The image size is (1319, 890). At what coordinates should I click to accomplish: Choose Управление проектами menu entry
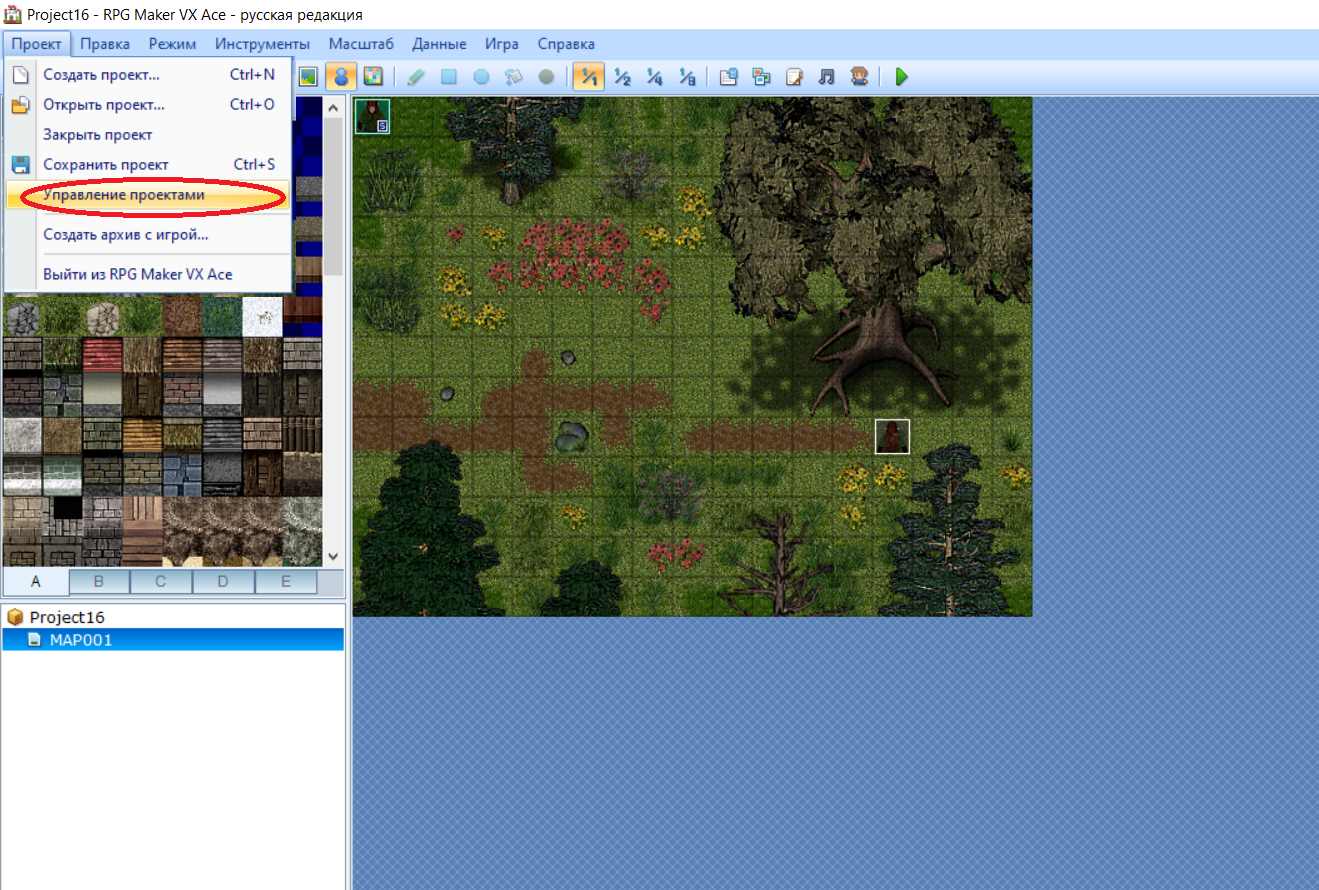point(147,195)
